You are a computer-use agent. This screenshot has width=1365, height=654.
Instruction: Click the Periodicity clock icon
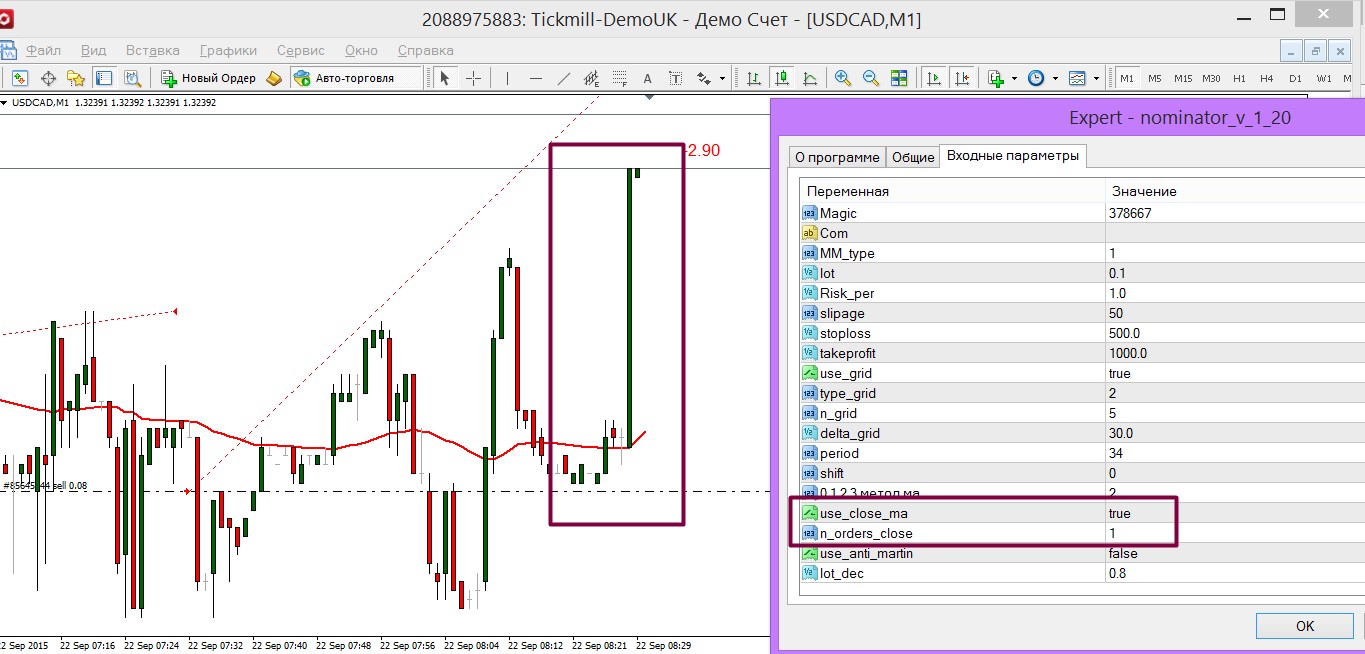click(x=1036, y=78)
